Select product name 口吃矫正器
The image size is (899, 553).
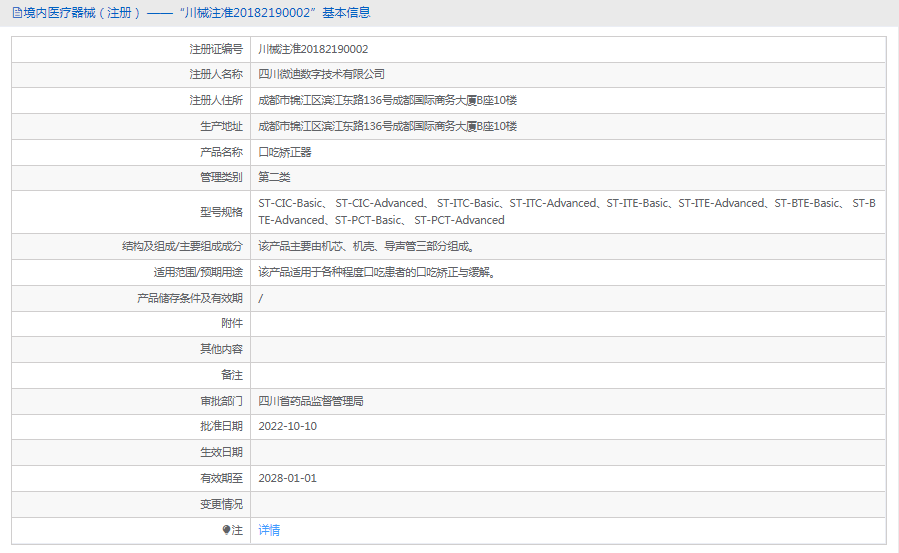pyautogui.click(x=285, y=152)
